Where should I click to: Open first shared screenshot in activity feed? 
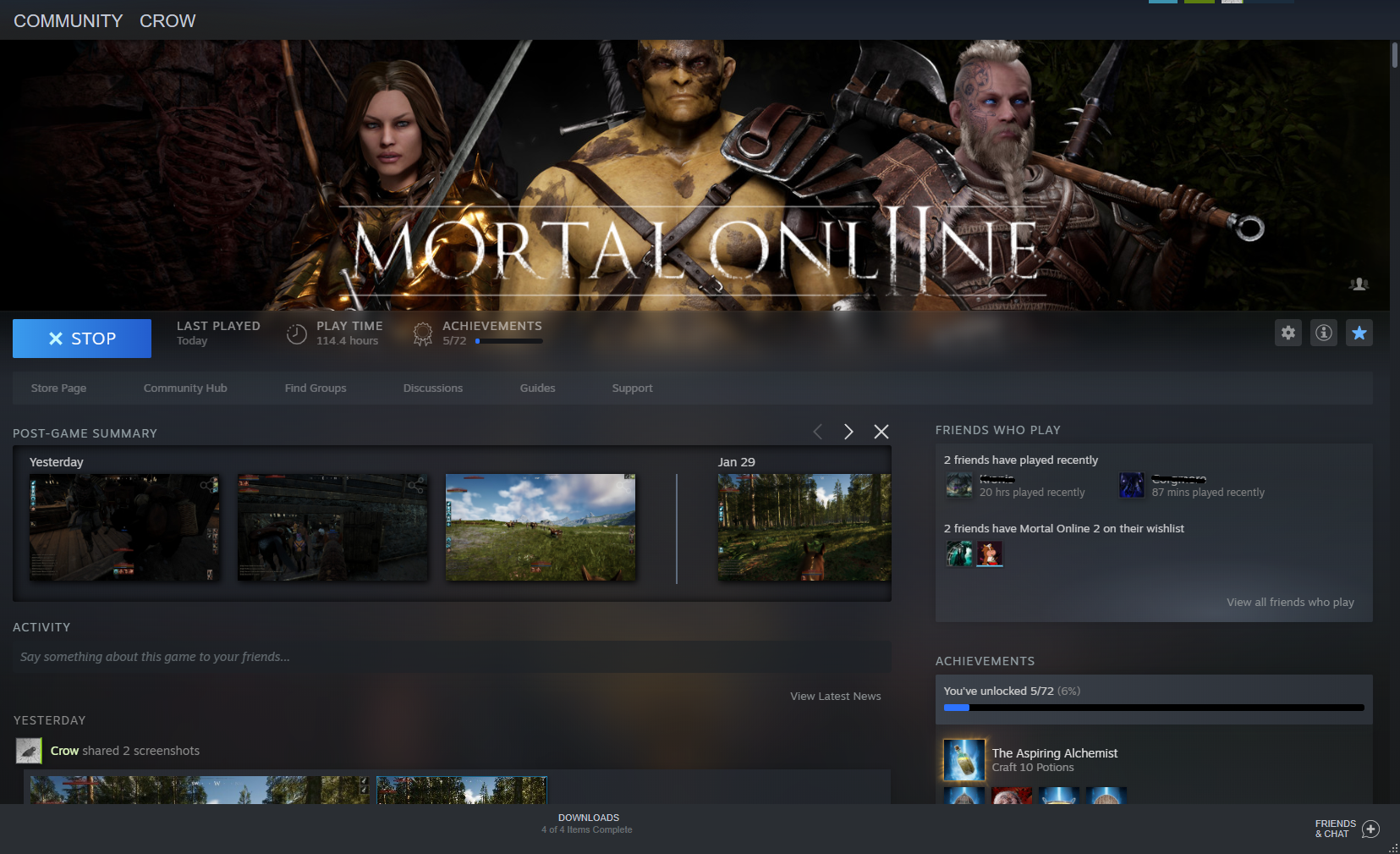[200, 790]
